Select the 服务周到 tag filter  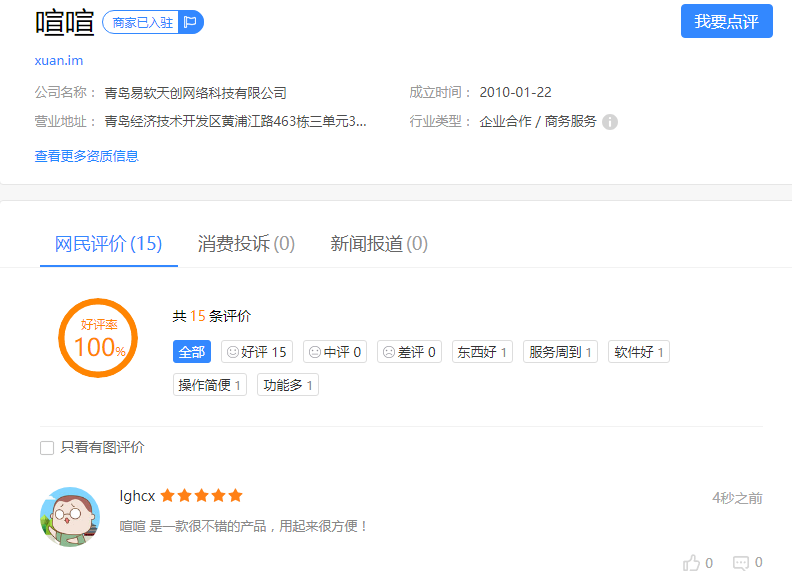pyautogui.click(x=561, y=352)
